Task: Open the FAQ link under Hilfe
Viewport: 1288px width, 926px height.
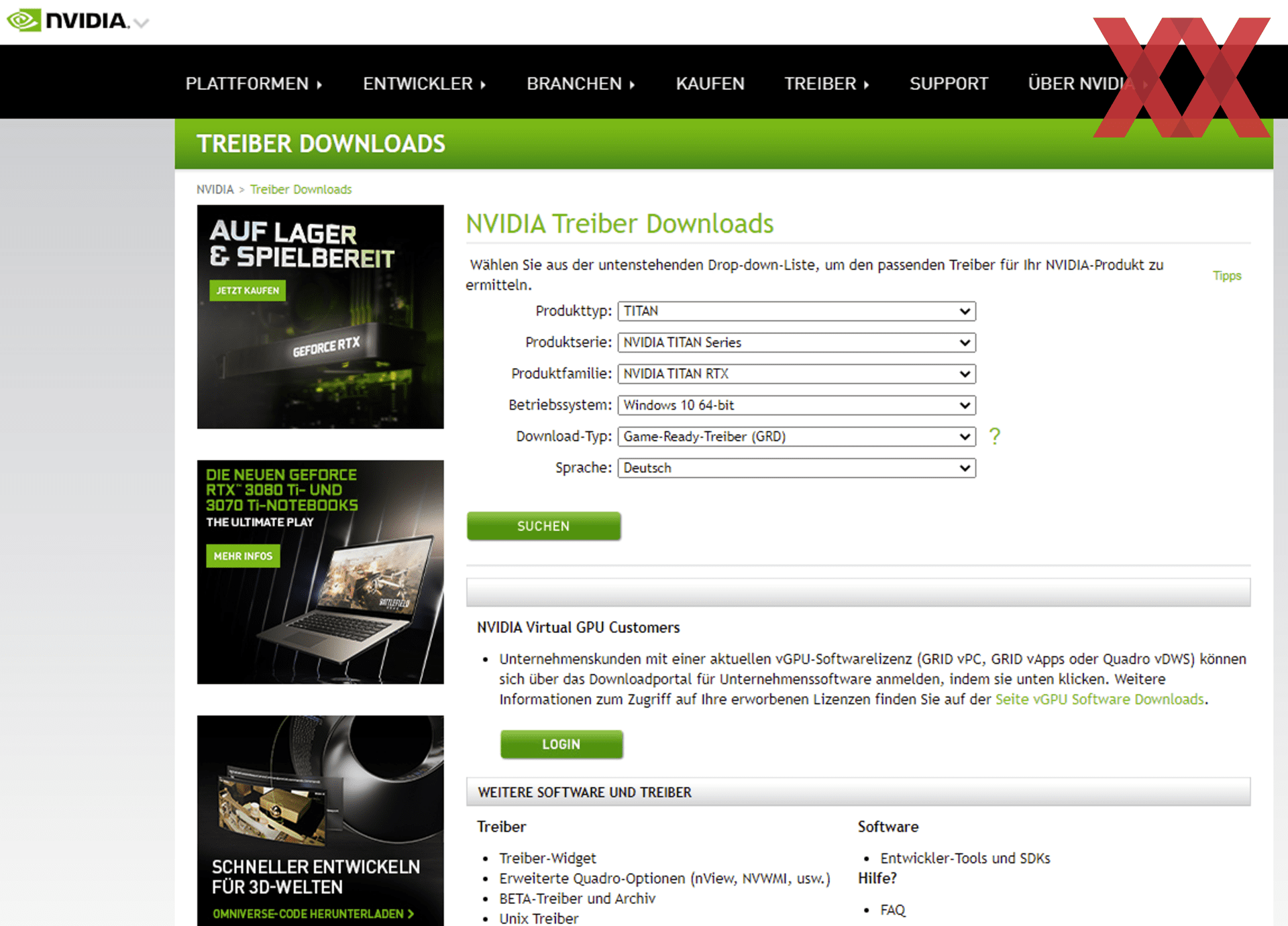Action: [x=893, y=910]
